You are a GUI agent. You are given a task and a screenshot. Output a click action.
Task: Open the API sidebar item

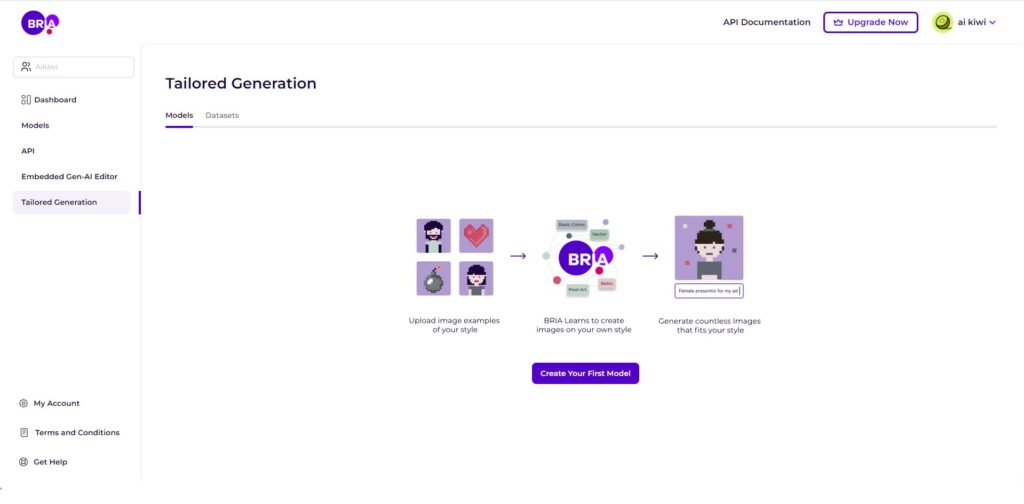point(28,151)
